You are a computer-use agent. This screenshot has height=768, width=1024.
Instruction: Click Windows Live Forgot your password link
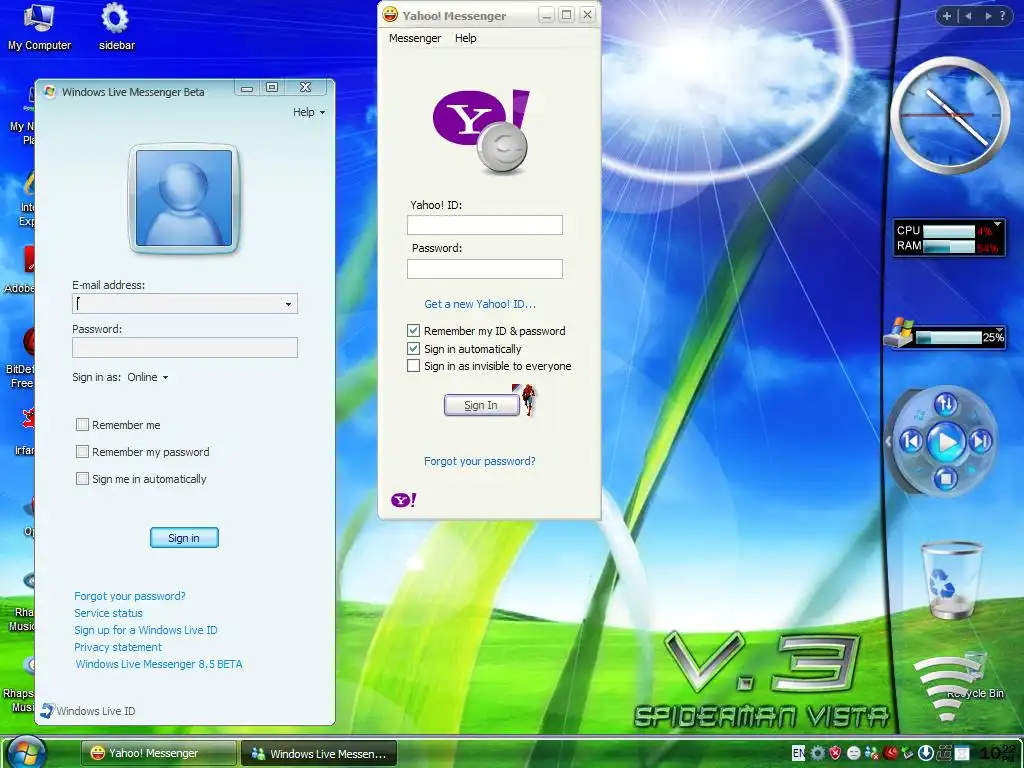tap(130, 596)
